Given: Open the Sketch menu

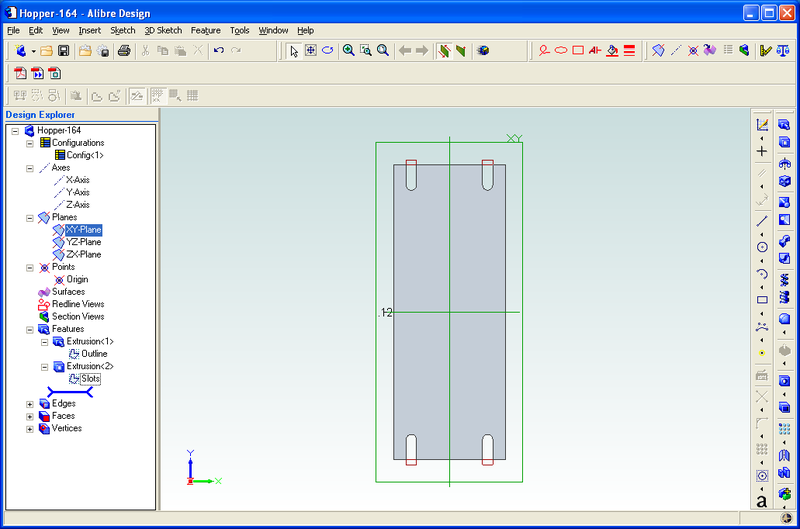Looking at the screenshot, I should pos(123,30).
